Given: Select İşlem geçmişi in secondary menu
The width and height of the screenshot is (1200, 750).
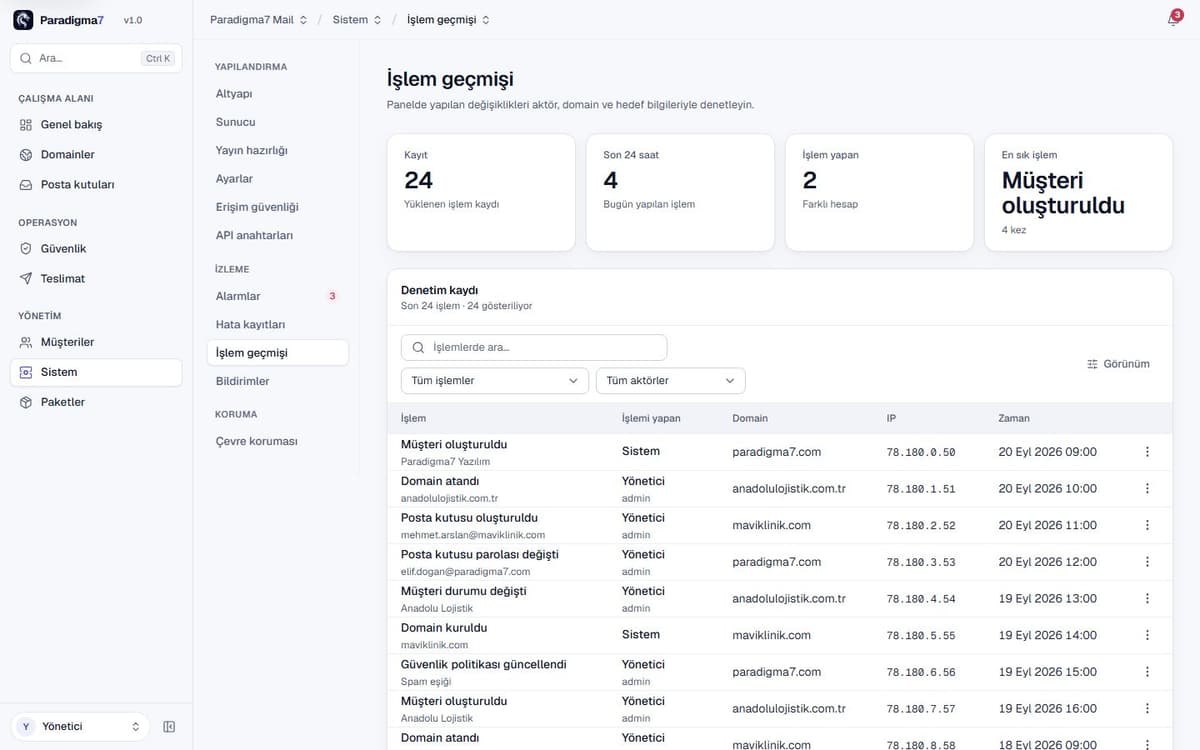Looking at the screenshot, I should point(278,353).
